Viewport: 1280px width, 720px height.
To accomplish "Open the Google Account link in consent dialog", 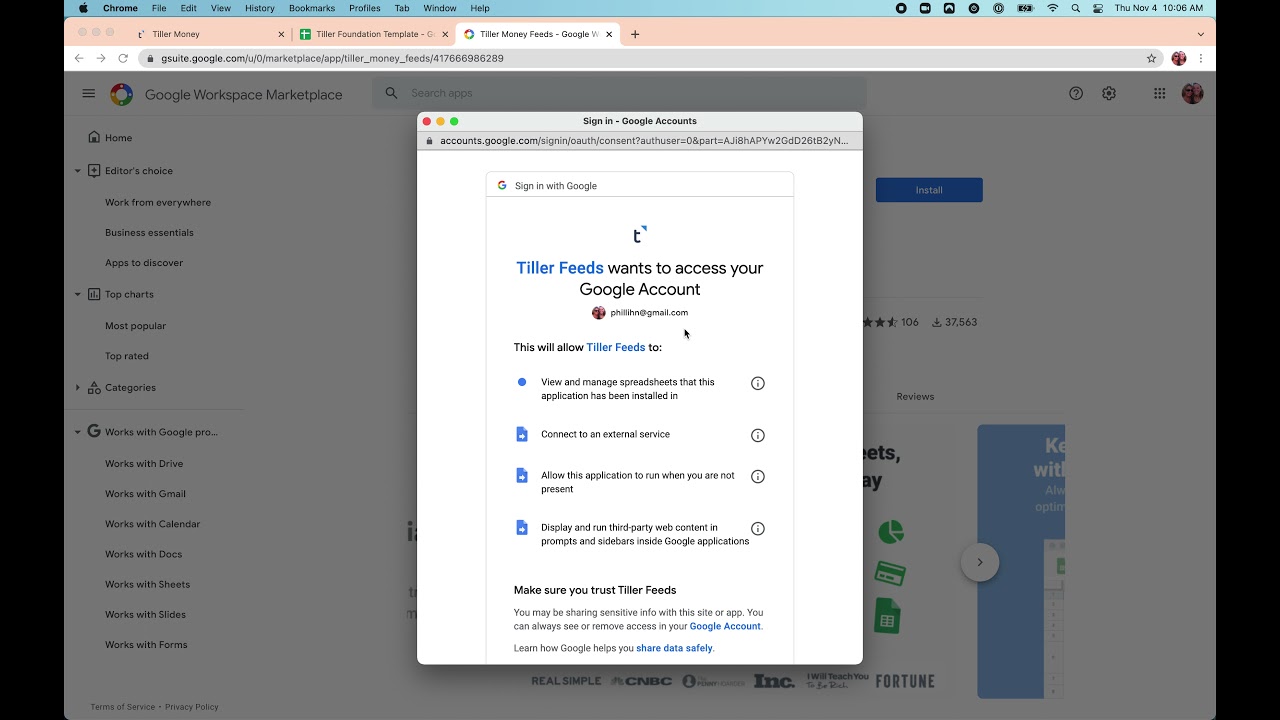I will click(x=725, y=627).
